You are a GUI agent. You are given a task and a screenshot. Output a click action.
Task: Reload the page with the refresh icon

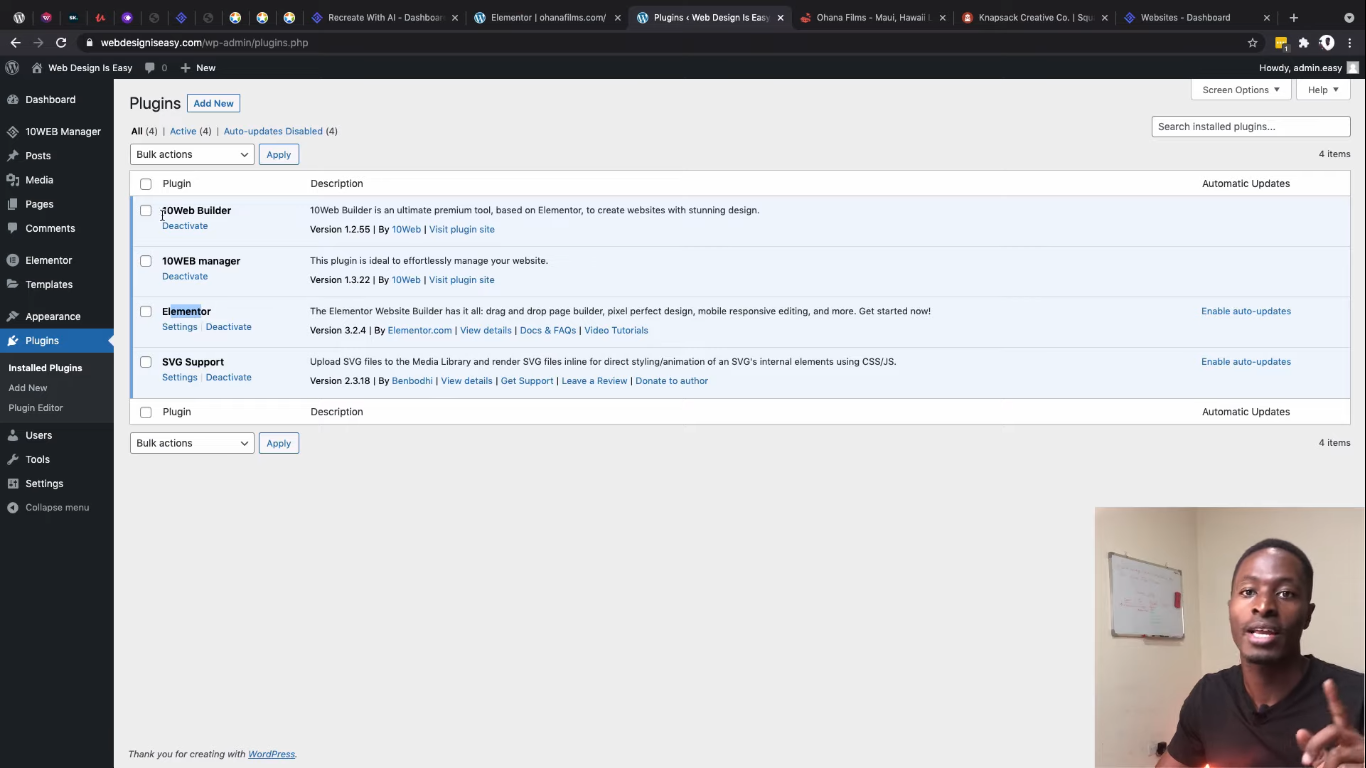tap(61, 43)
